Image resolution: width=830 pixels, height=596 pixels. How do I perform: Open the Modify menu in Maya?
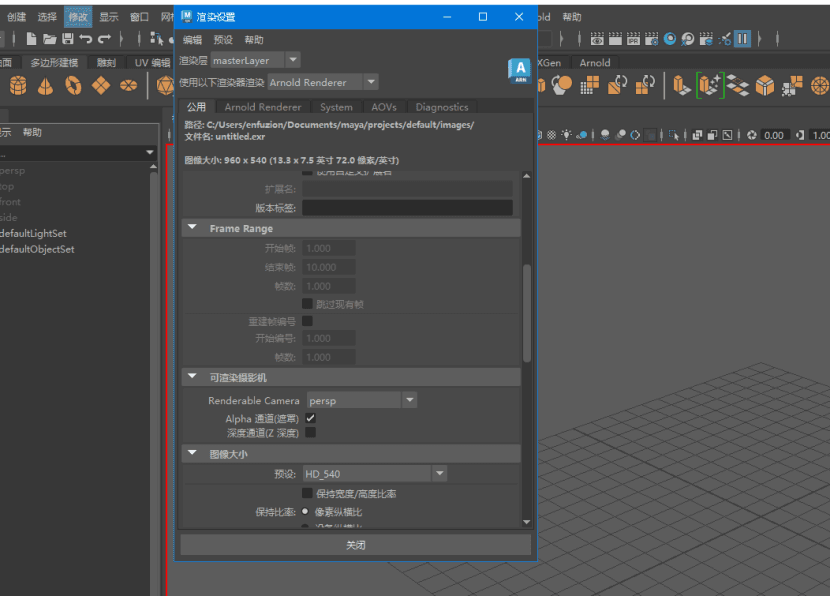pos(78,17)
